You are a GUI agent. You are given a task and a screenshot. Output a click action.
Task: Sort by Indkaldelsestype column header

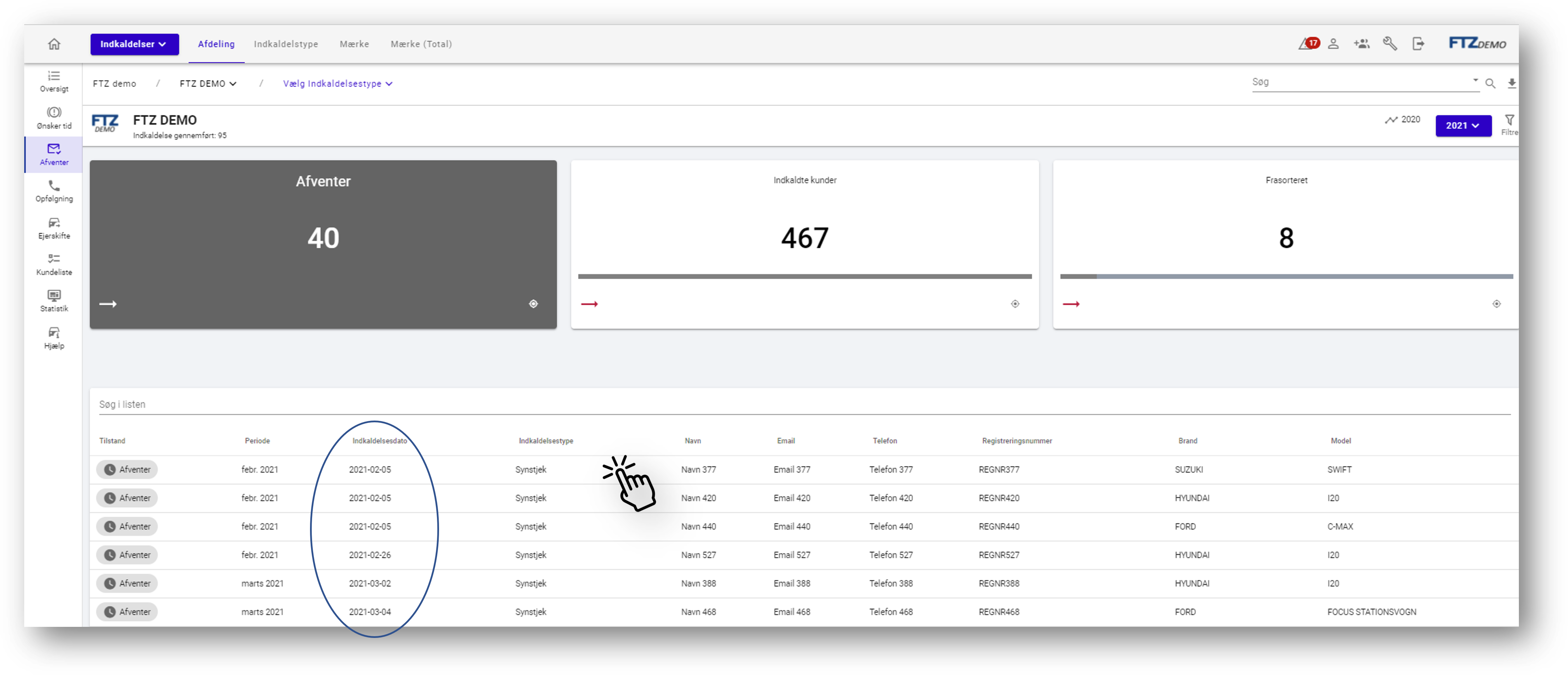[545, 441]
